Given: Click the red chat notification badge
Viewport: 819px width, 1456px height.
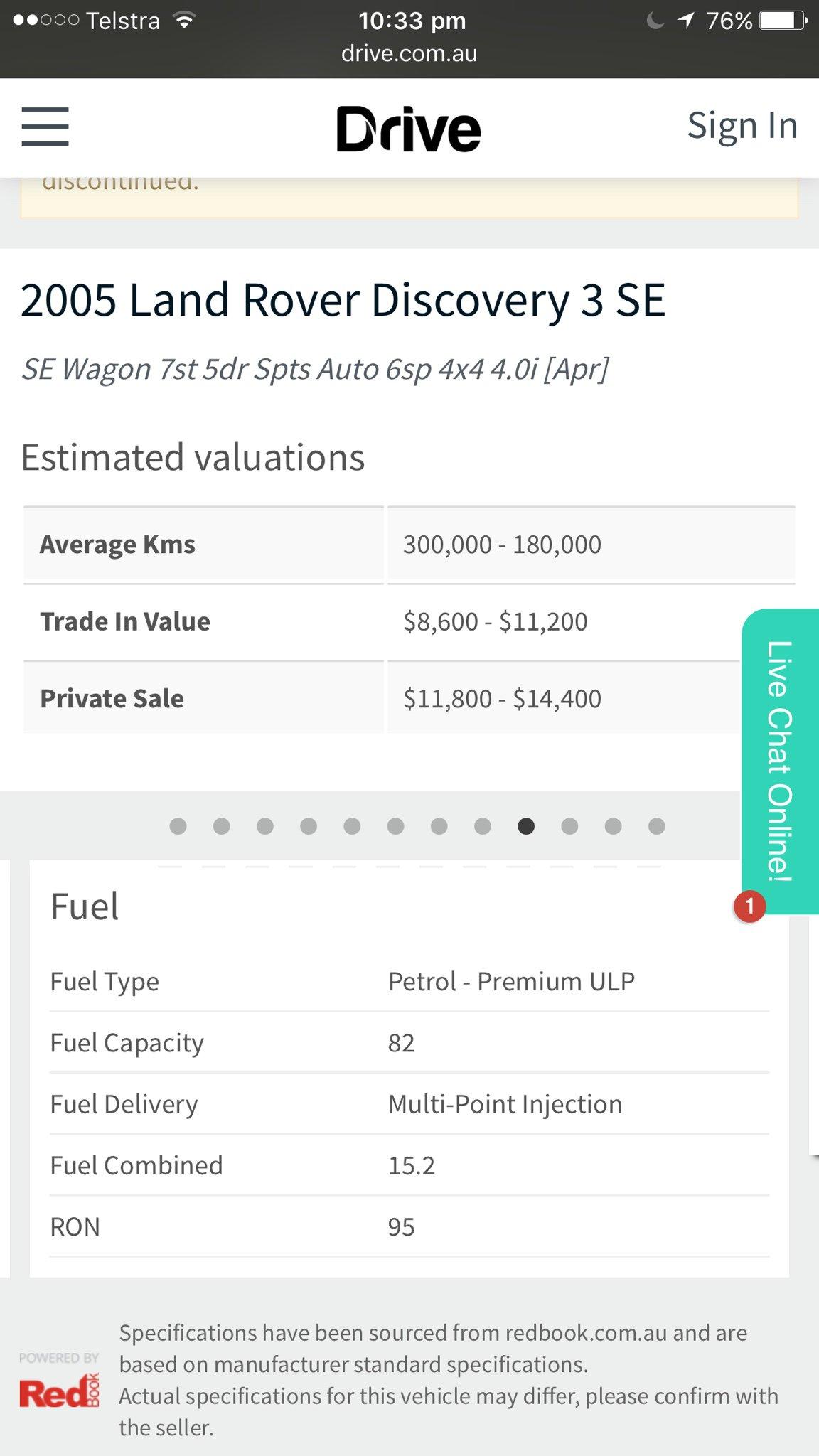Looking at the screenshot, I should [749, 906].
